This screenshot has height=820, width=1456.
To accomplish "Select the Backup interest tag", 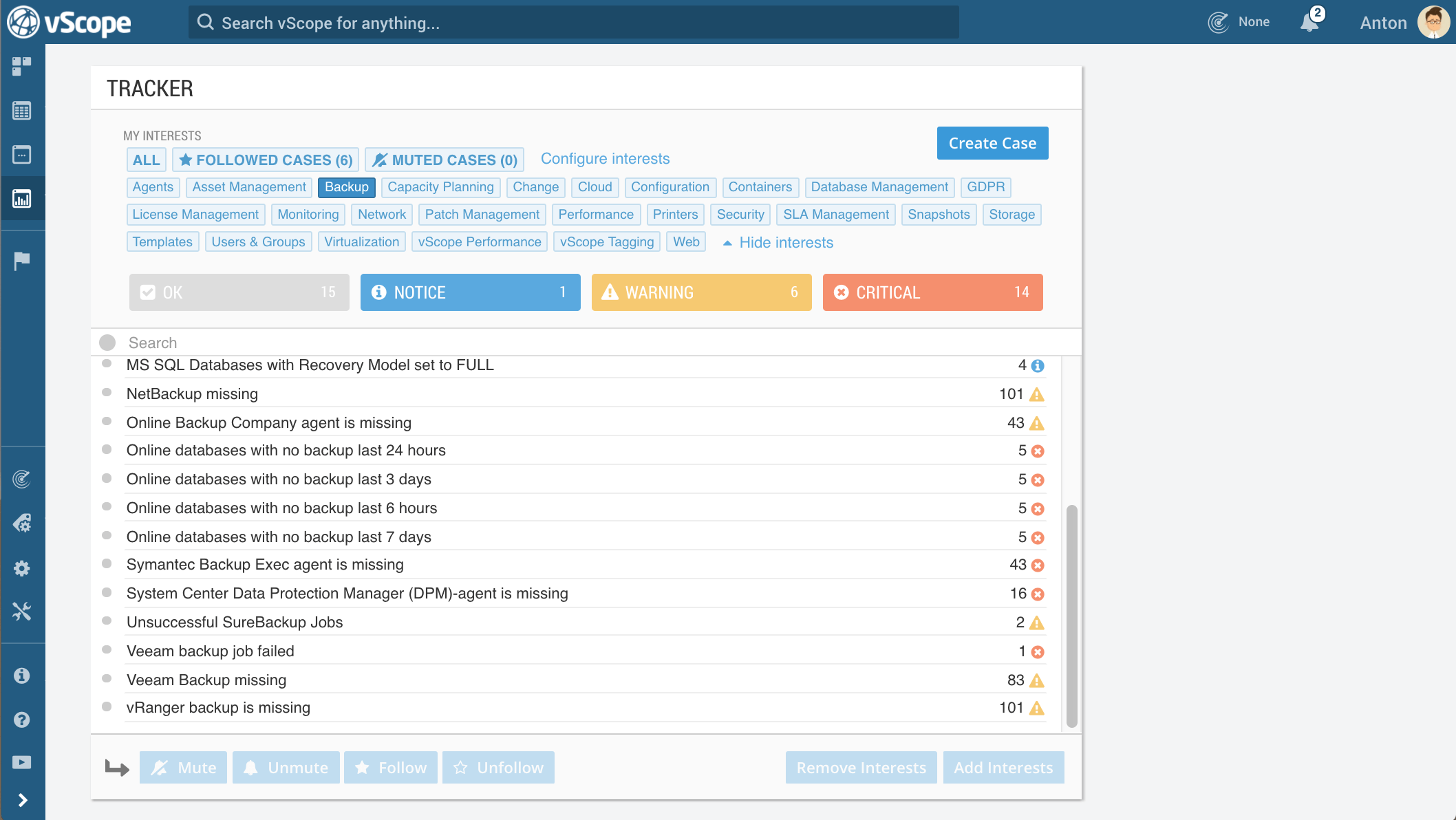I will point(347,187).
